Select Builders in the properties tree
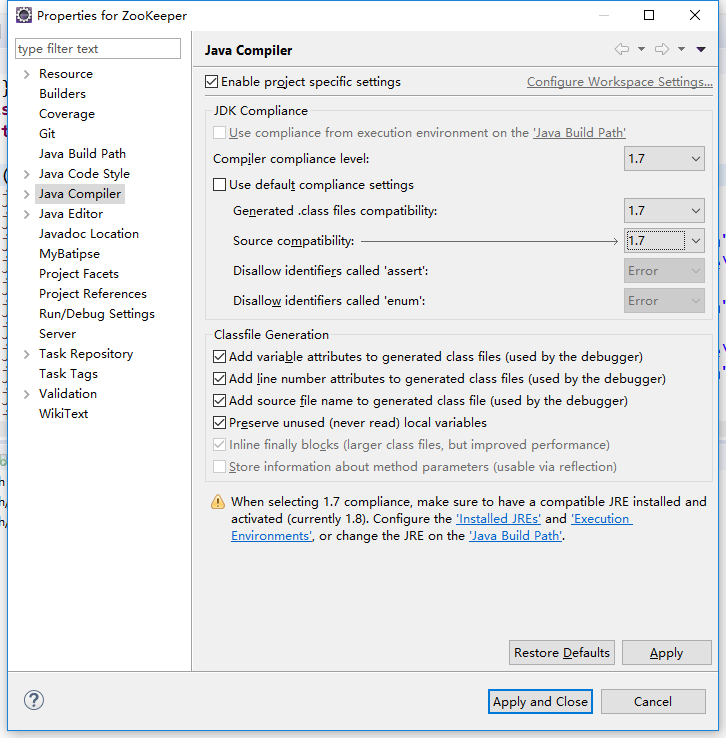 click(63, 94)
